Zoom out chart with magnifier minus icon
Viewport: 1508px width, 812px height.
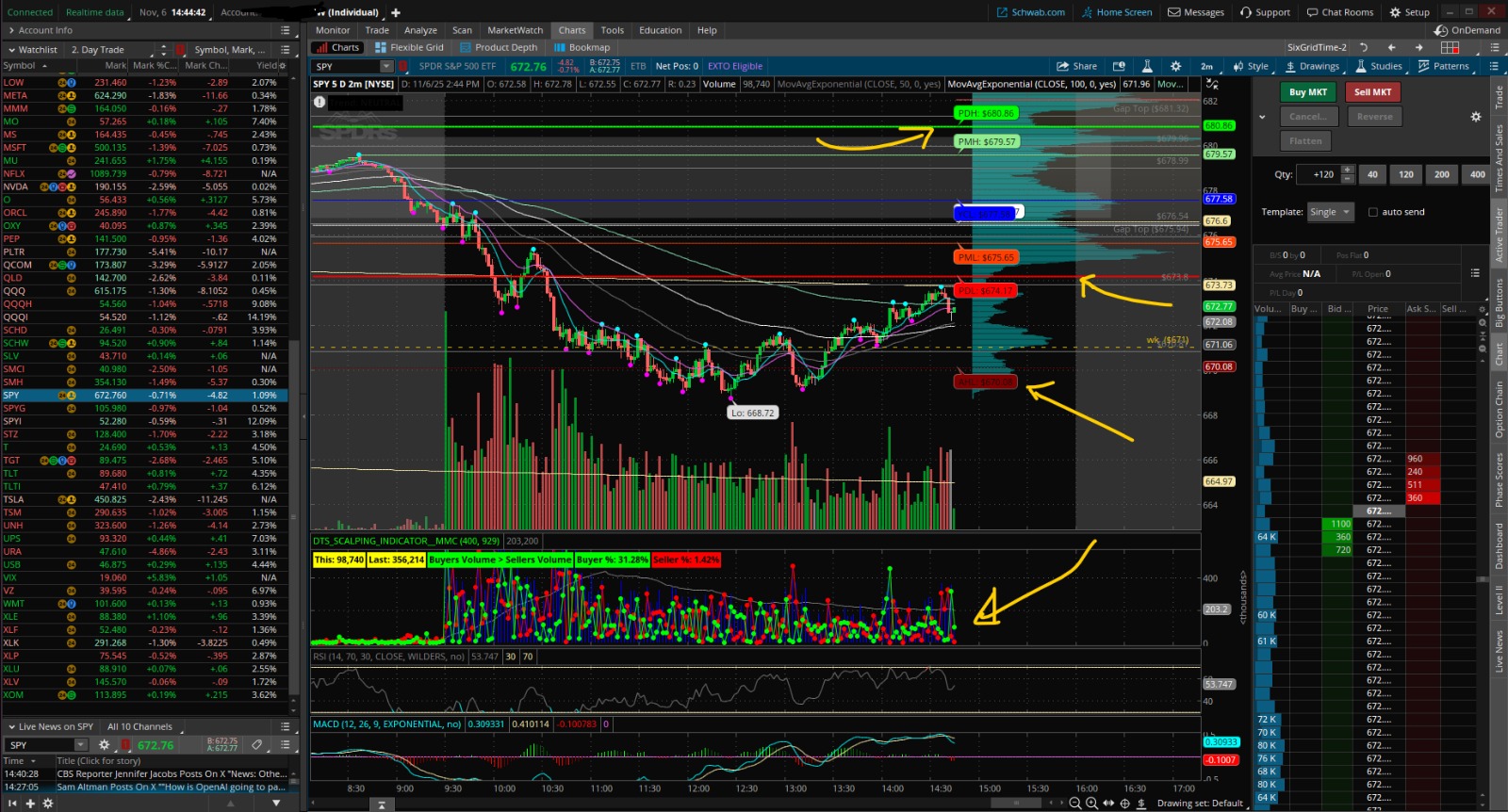pos(1074,804)
